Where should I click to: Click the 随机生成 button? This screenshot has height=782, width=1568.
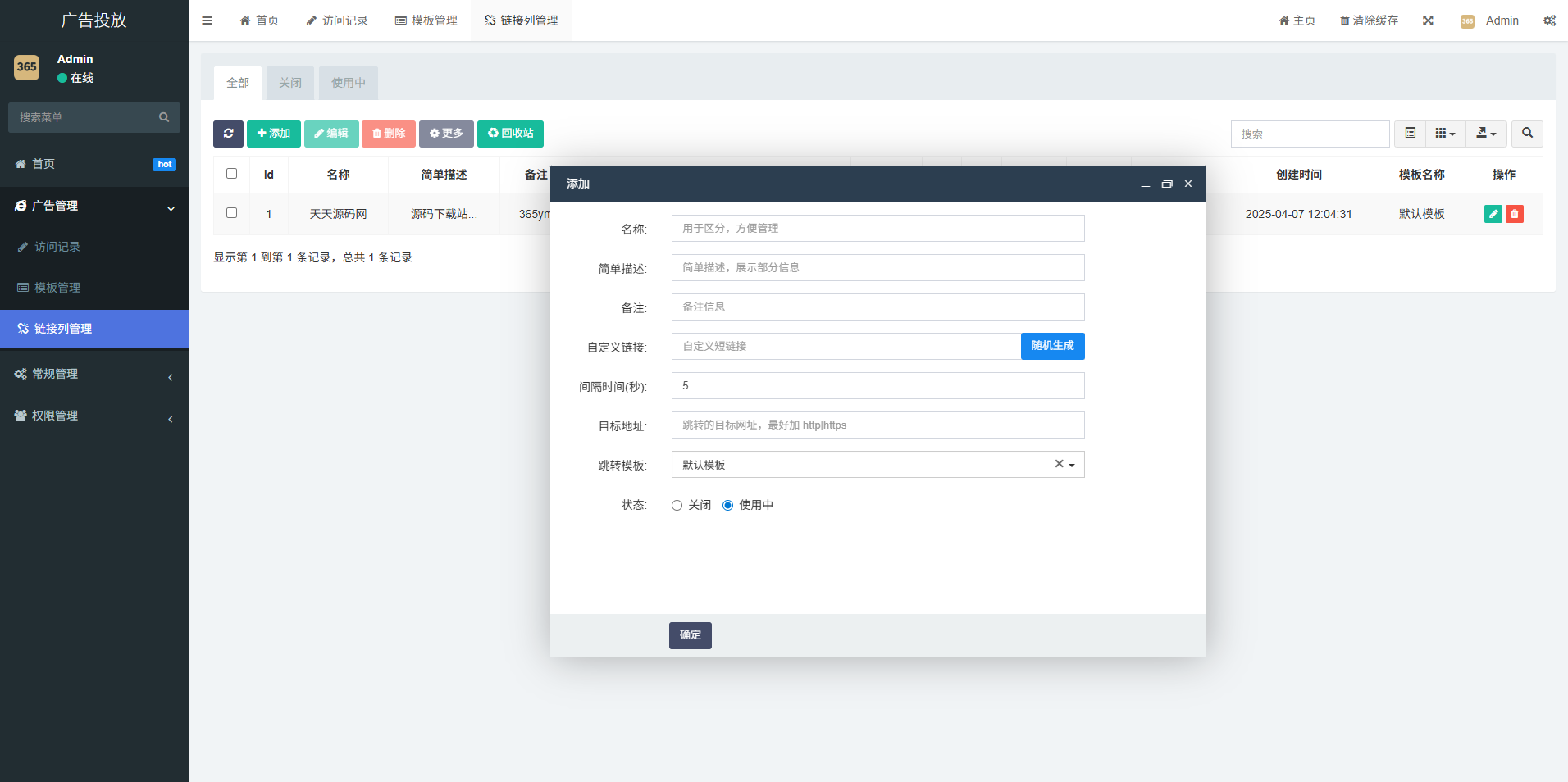(x=1052, y=346)
